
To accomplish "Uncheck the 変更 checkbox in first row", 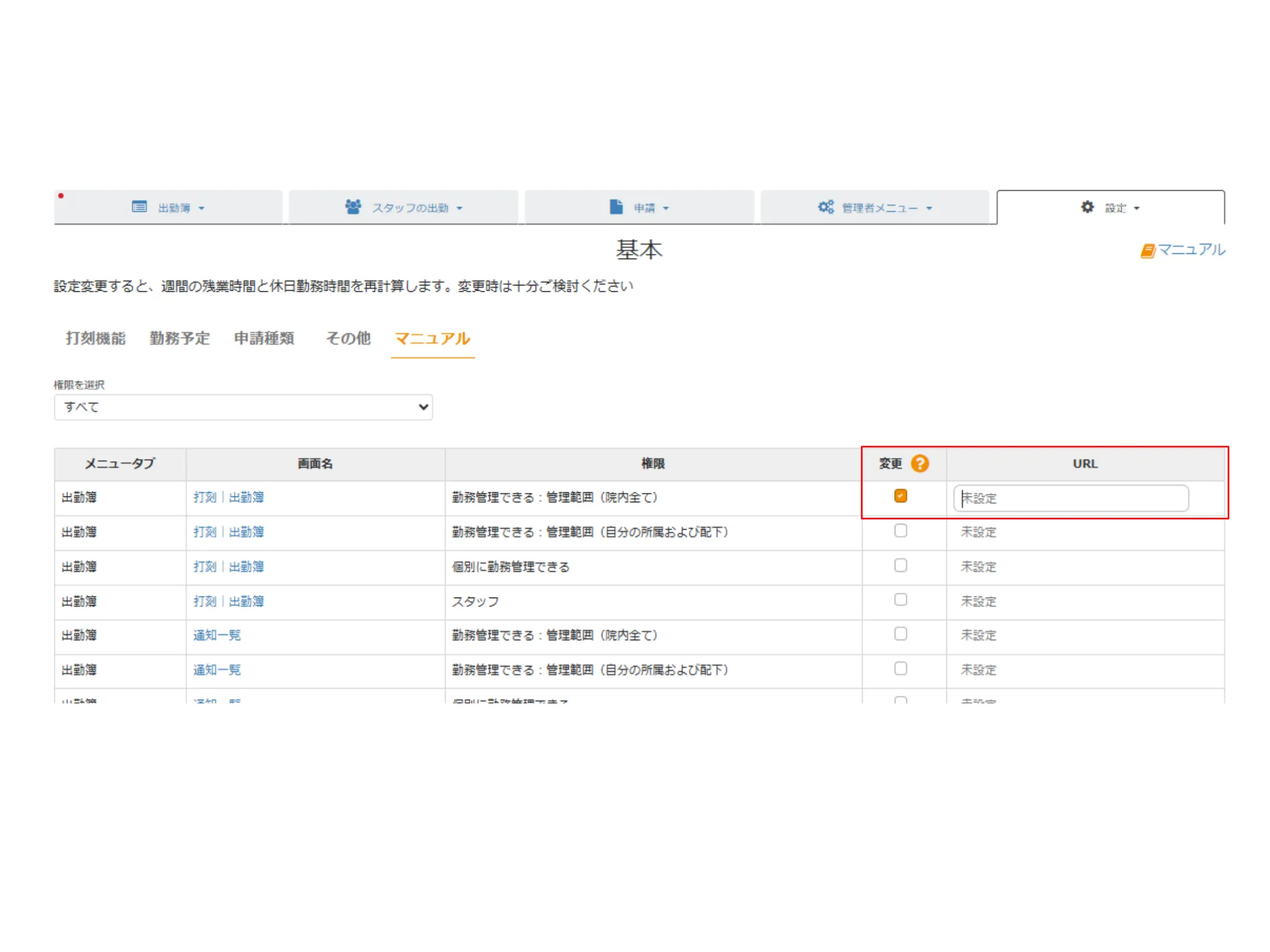I will click(900, 496).
